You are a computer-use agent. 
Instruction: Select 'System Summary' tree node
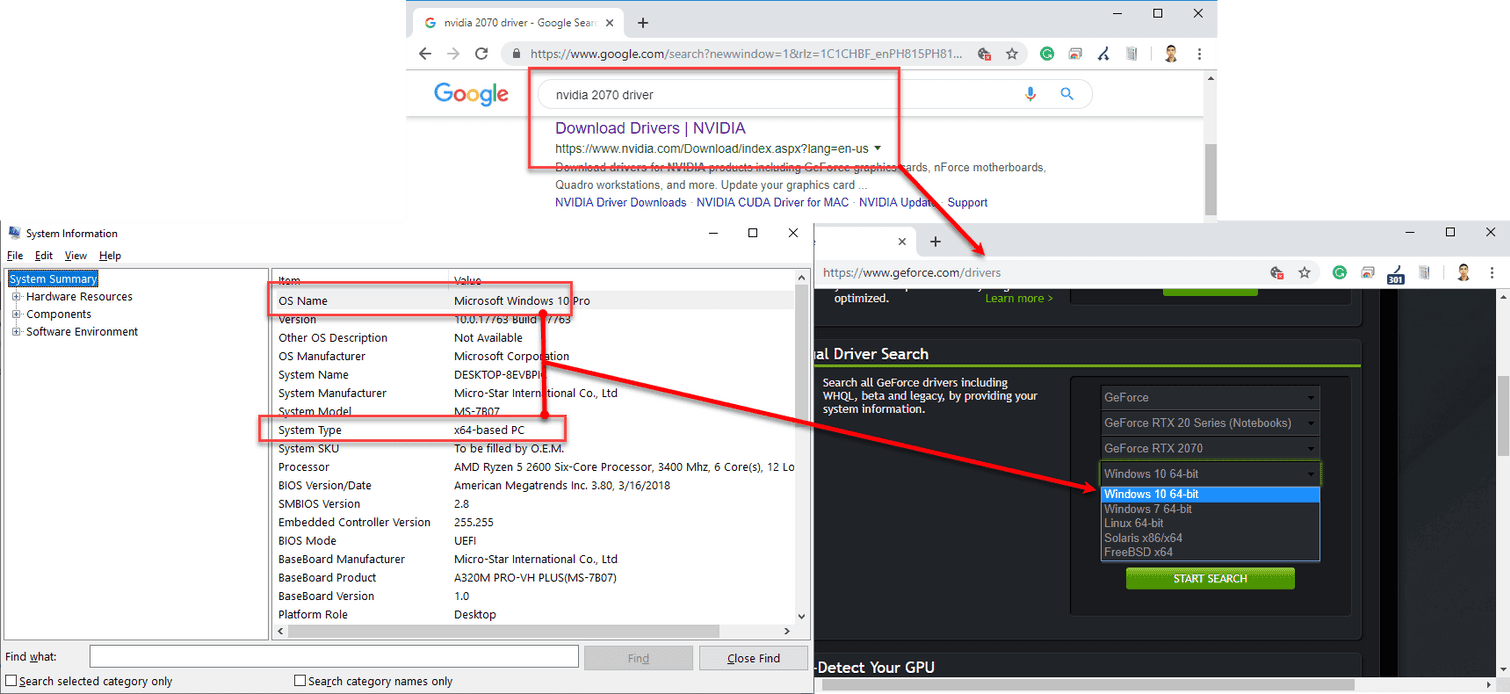[x=53, y=279]
